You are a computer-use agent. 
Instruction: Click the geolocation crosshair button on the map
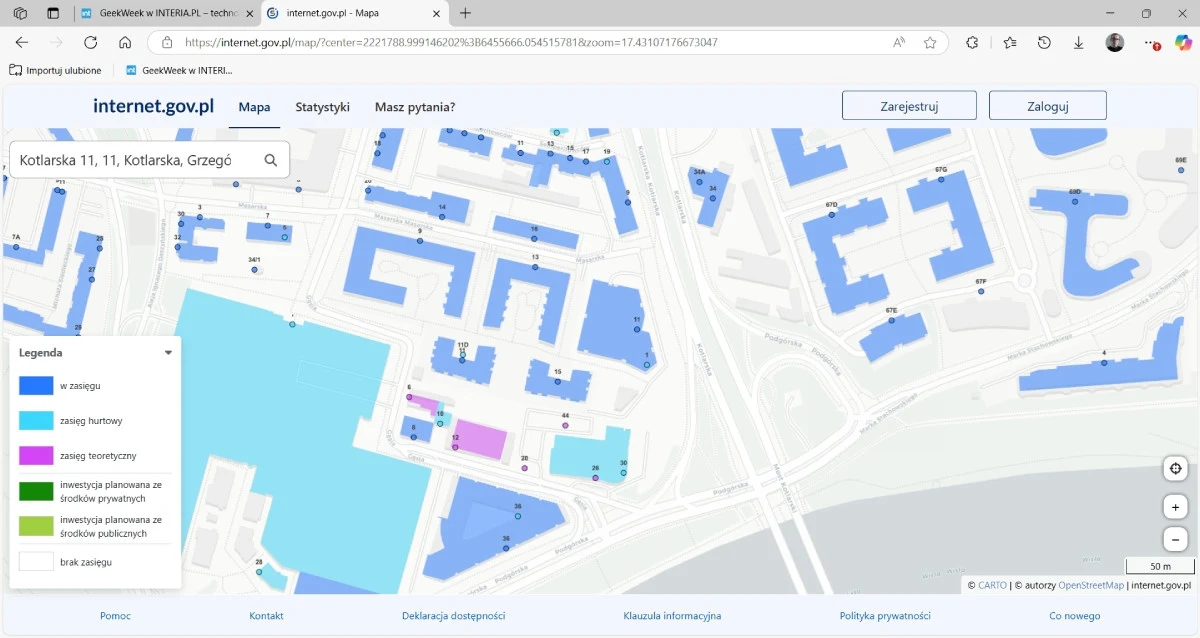1175,468
